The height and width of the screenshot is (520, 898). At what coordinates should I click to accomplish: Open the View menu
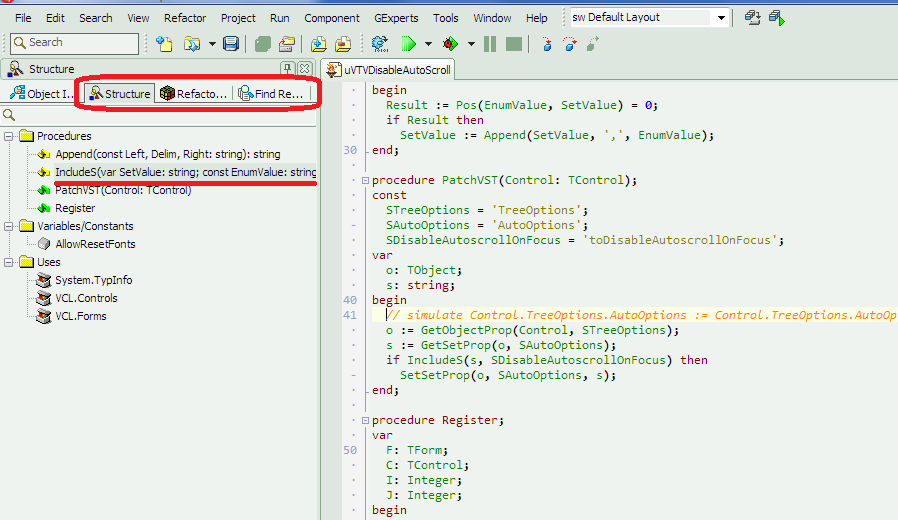(138, 18)
